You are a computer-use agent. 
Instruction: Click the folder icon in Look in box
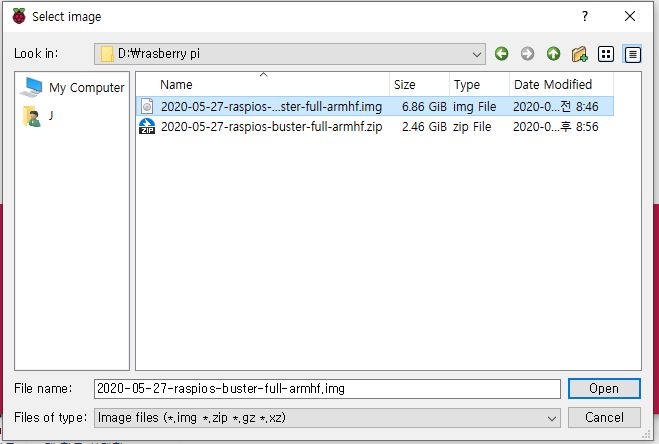coord(107,54)
